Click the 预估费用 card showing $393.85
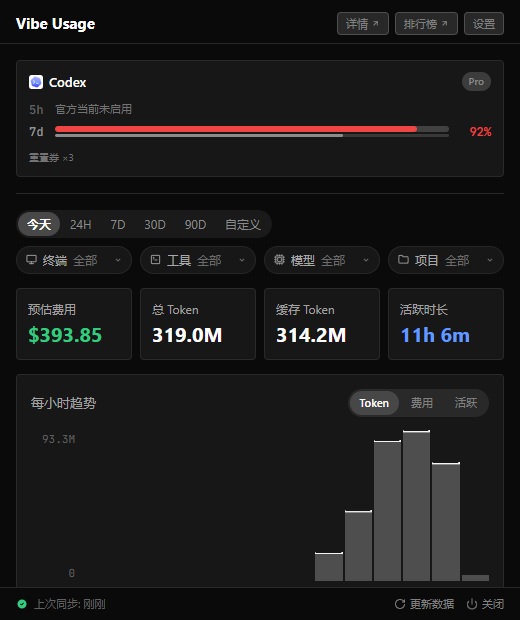520x620 pixels. (74, 324)
